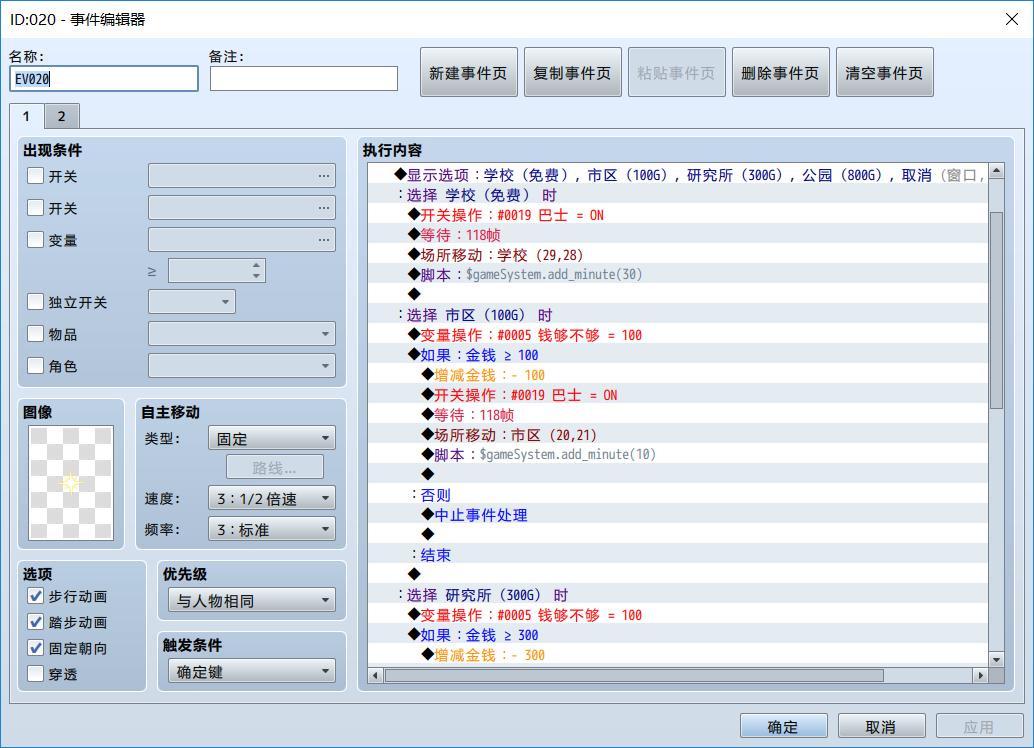Click the 清空事件页 button
Screen dimensions: 1034x748
pos(885,73)
